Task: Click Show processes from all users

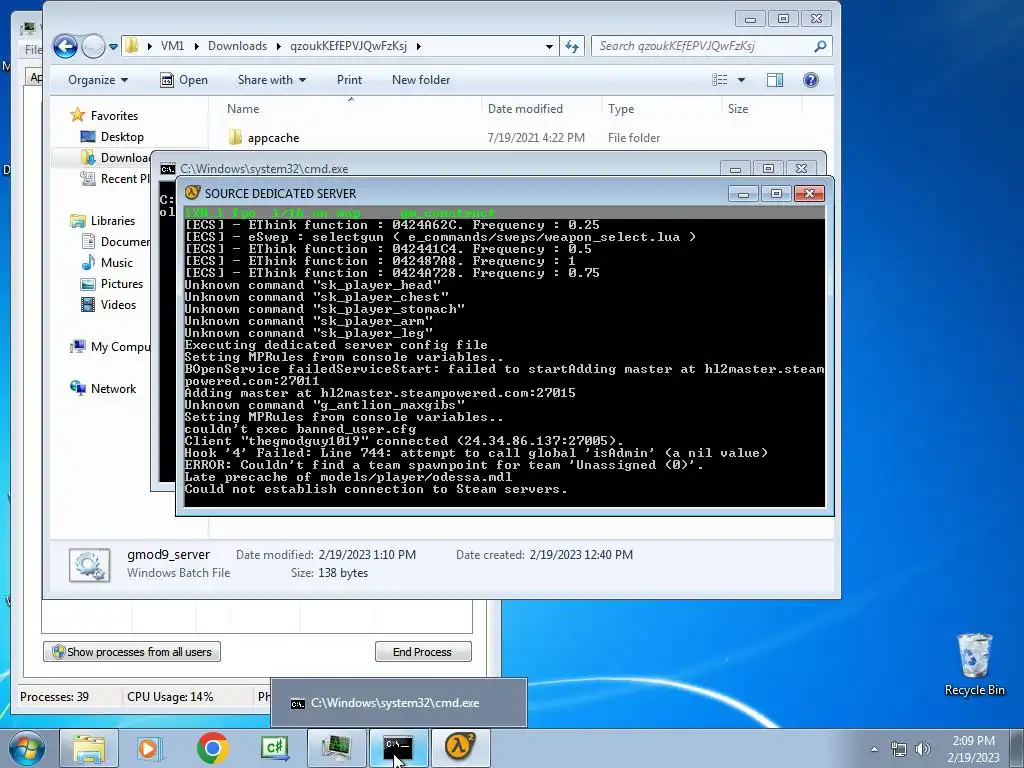Action: click(132, 652)
